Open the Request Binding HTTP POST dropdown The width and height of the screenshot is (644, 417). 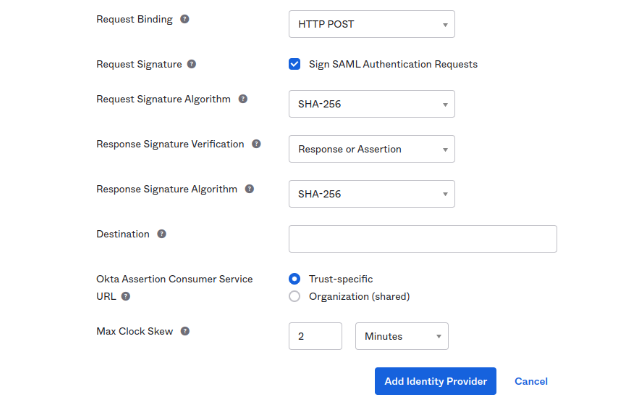[x=371, y=24]
